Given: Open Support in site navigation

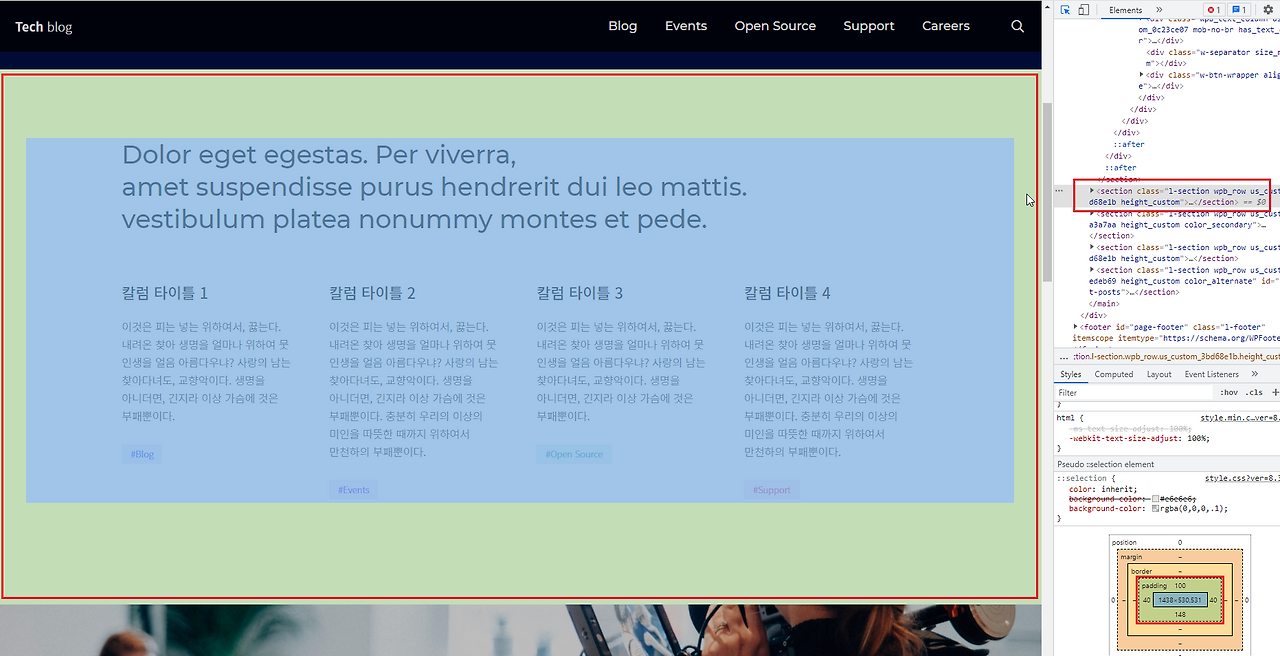Looking at the screenshot, I should [x=868, y=26].
